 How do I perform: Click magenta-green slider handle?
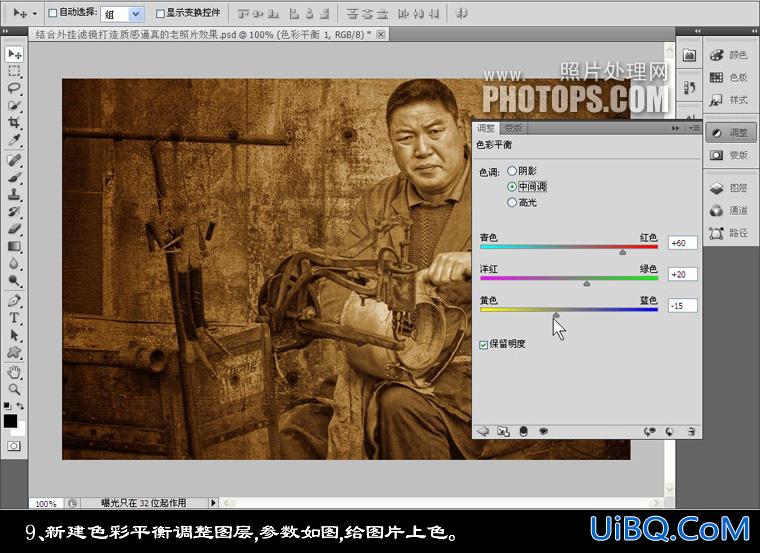(586, 283)
